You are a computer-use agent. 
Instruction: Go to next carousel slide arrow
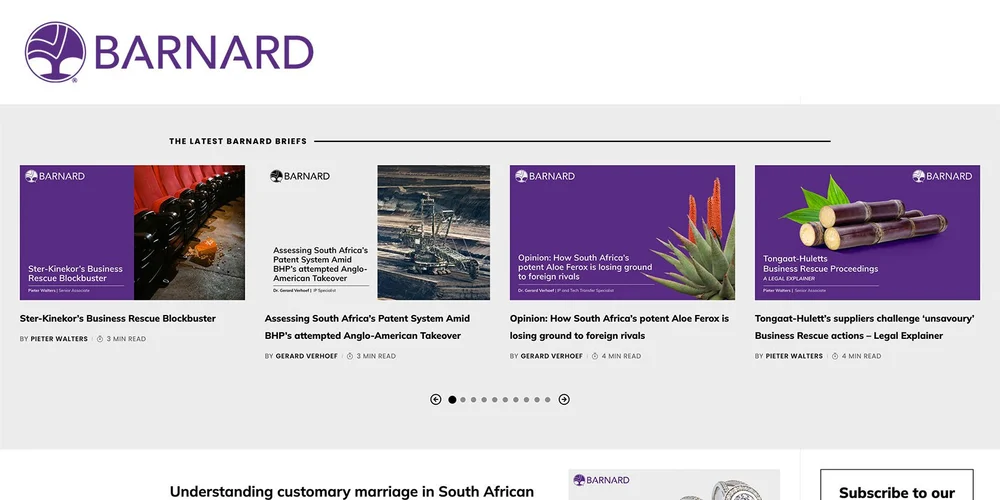[x=564, y=399]
